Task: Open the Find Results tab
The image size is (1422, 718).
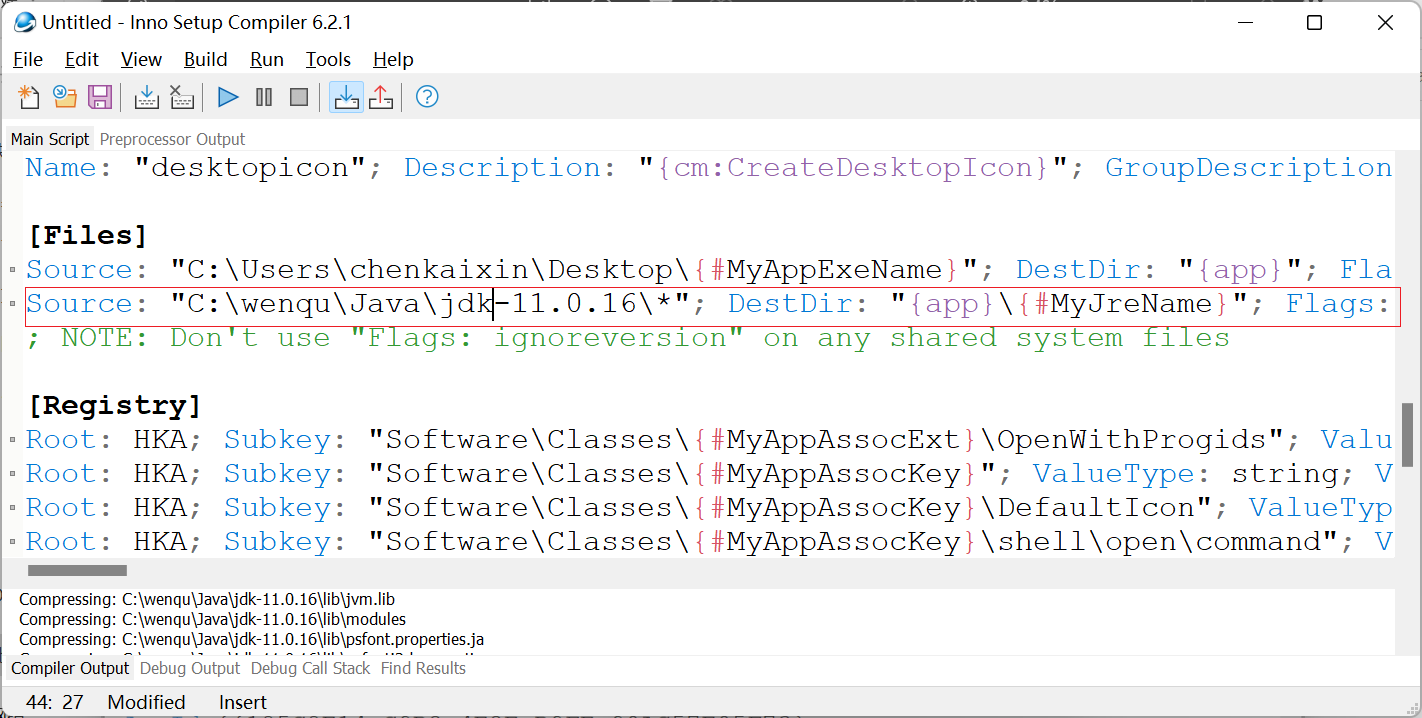Action: pos(423,668)
